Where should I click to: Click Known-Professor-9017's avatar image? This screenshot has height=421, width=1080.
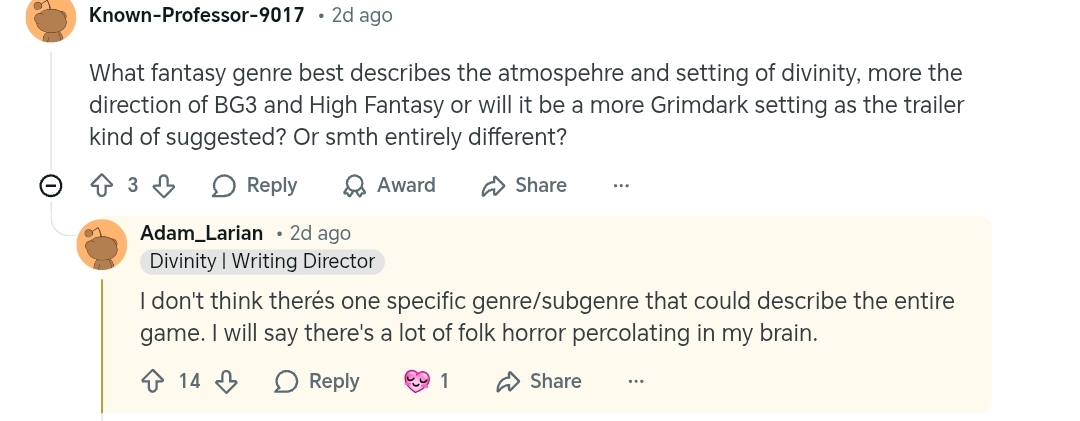[51, 18]
